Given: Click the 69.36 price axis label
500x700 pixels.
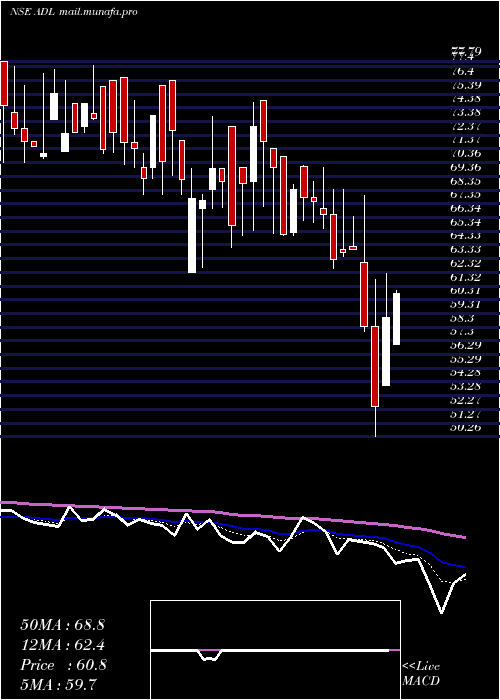Looking at the screenshot, I should coord(465,167).
